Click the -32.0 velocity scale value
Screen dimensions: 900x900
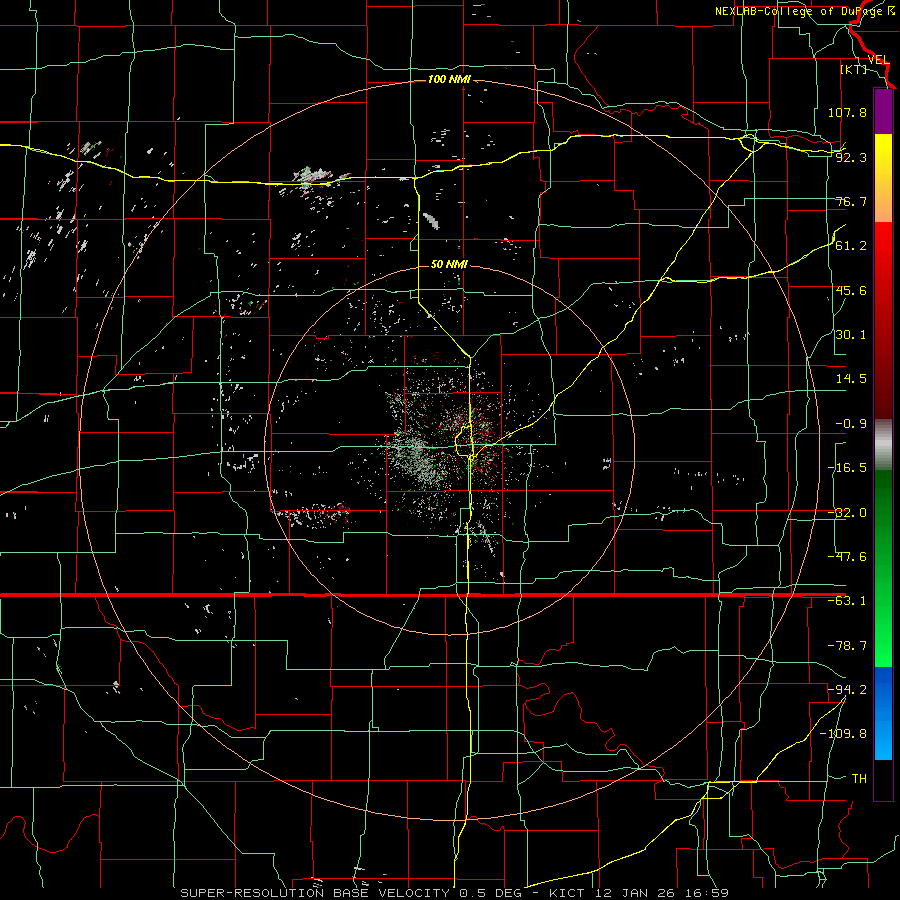tap(847, 513)
